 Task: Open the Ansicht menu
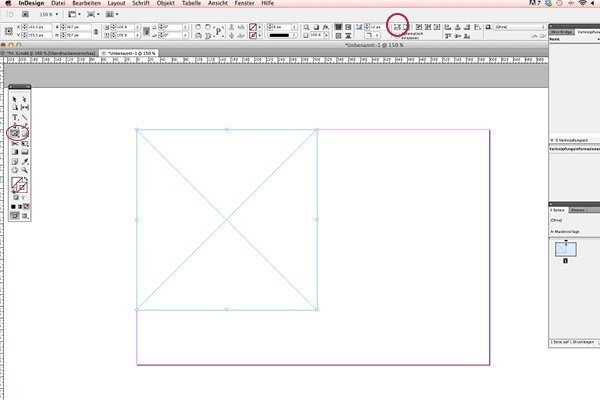click(x=218, y=3)
